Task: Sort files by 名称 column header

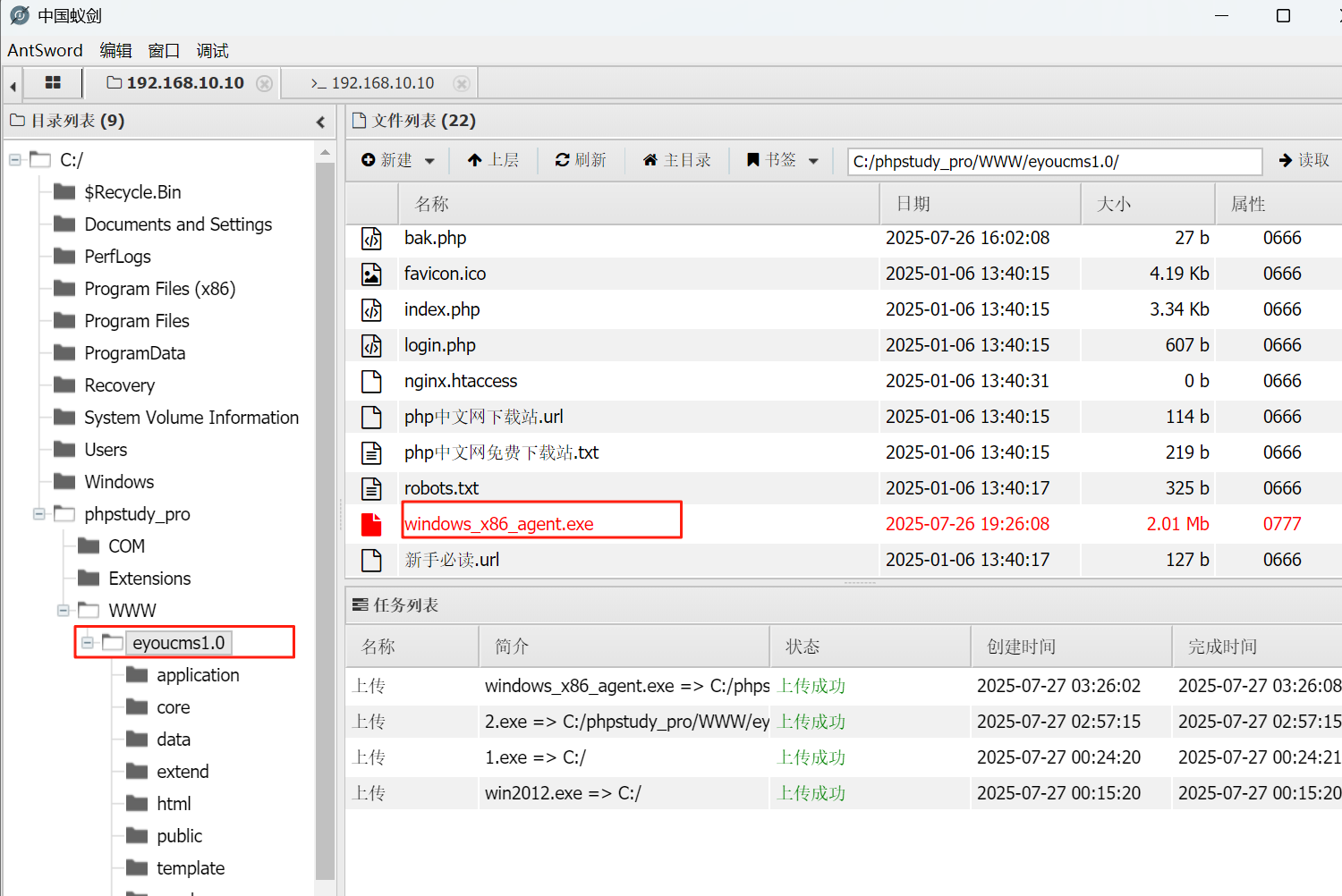Action: pyautogui.click(x=639, y=204)
